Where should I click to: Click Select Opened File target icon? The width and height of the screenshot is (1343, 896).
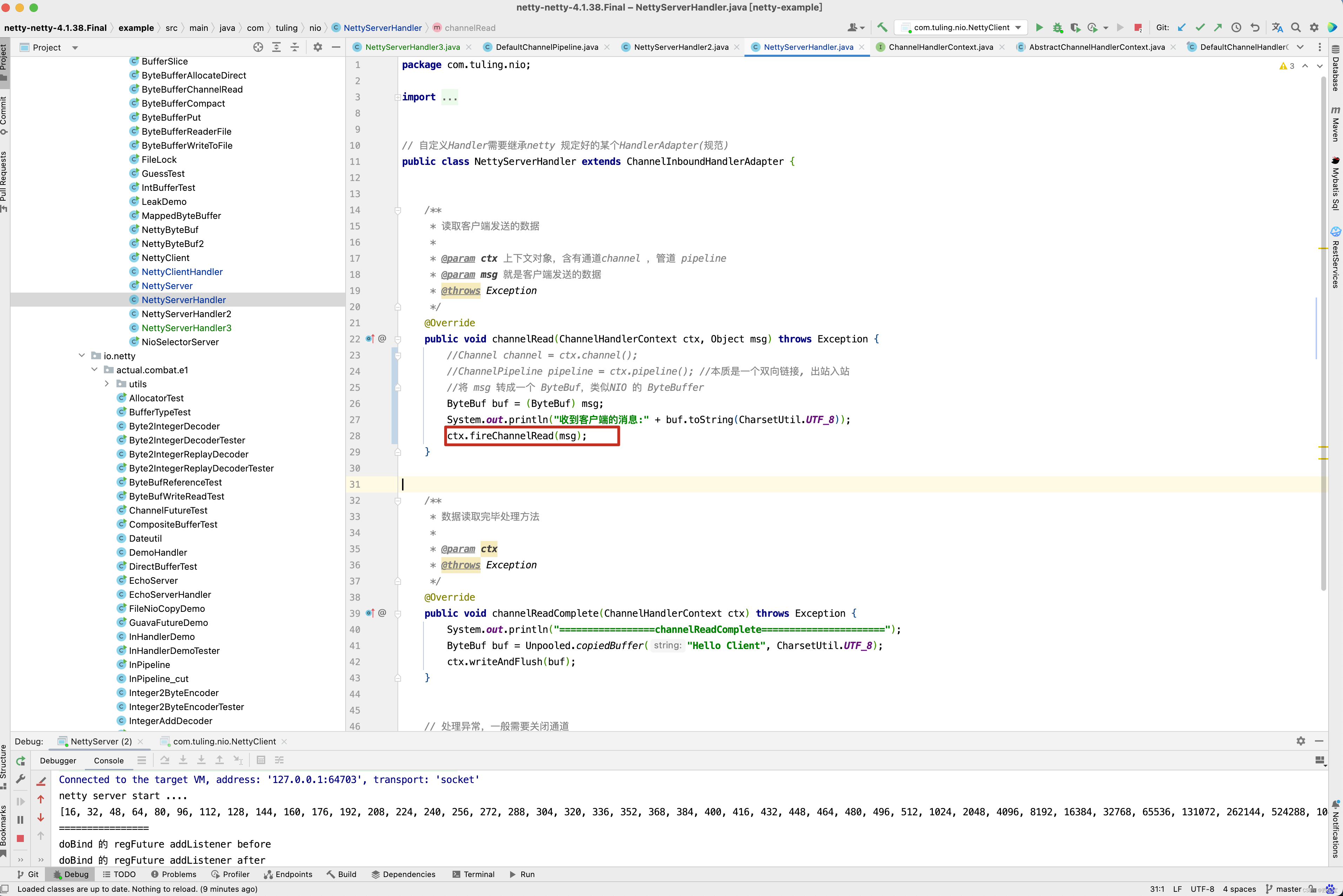258,47
